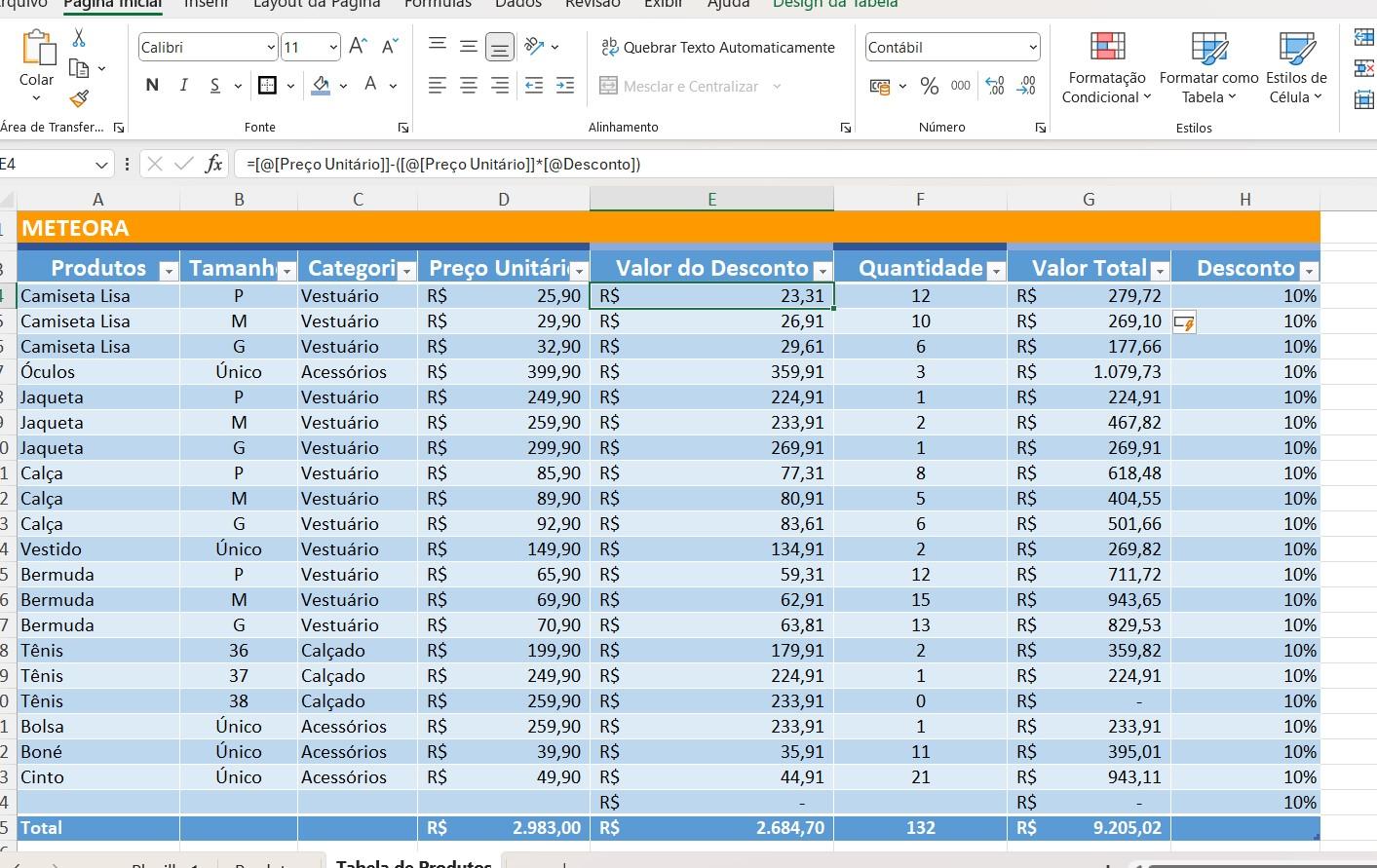The width and height of the screenshot is (1377, 868).
Task: Open the font color dropdown arrow
Action: tap(393, 87)
